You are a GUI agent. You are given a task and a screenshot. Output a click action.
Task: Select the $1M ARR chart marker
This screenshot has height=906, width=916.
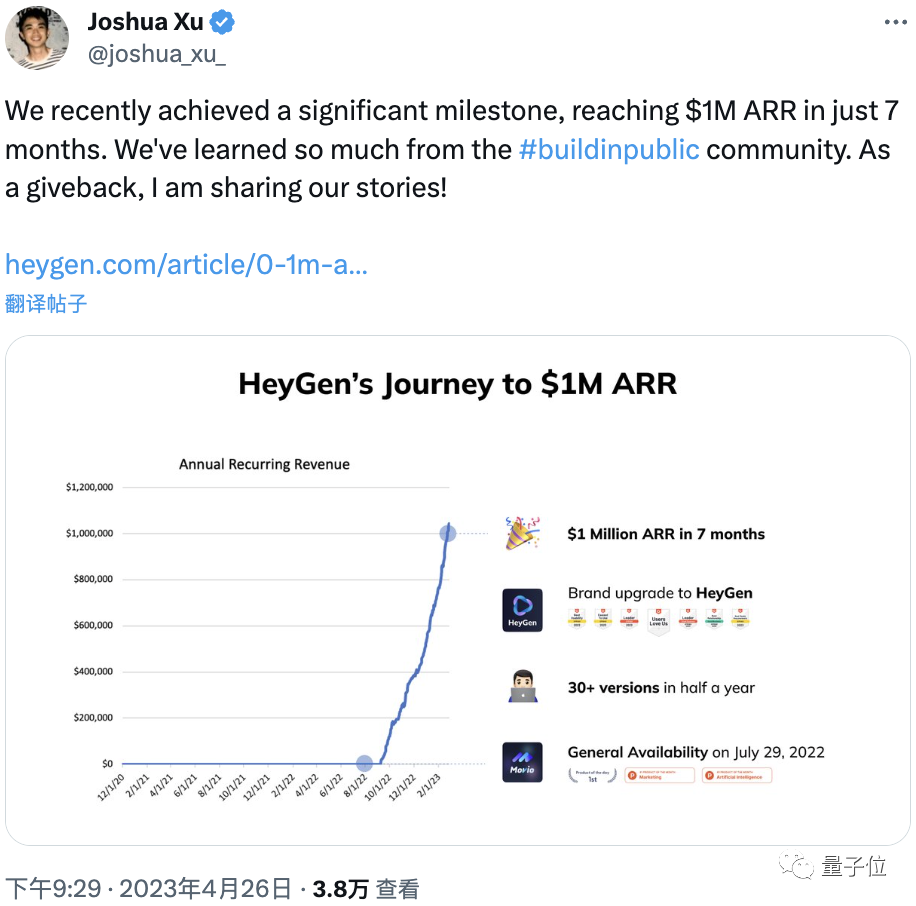447,533
